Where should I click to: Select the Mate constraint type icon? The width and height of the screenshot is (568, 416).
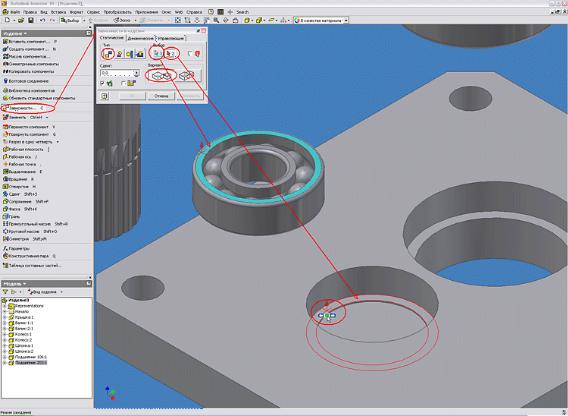(108, 54)
